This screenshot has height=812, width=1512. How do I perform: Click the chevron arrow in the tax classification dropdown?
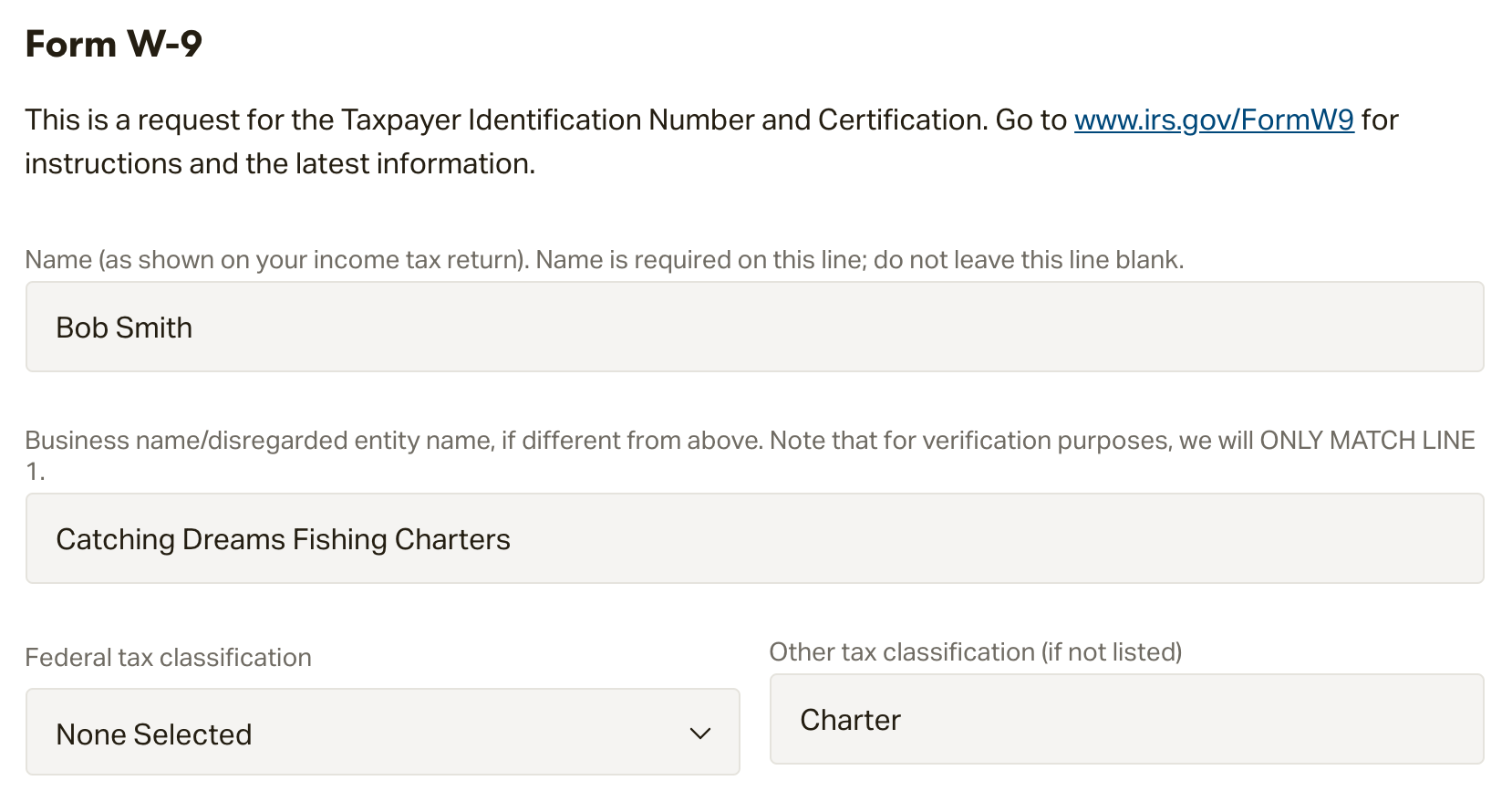[700, 734]
